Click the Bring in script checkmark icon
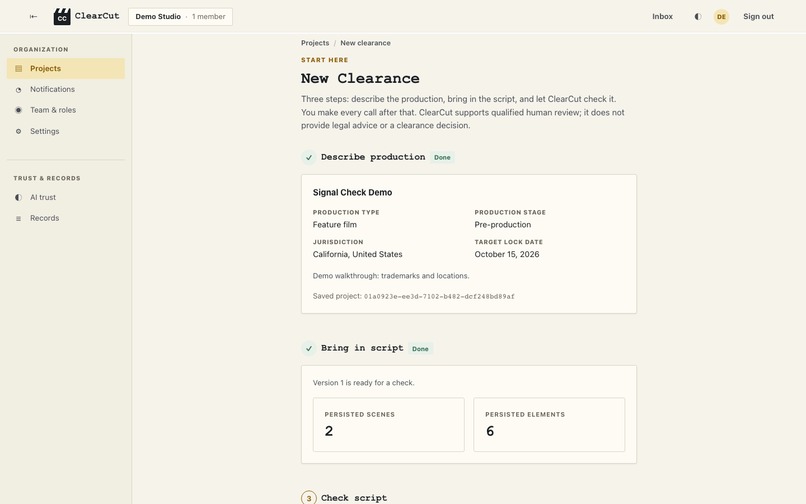 (x=308, y=348)
